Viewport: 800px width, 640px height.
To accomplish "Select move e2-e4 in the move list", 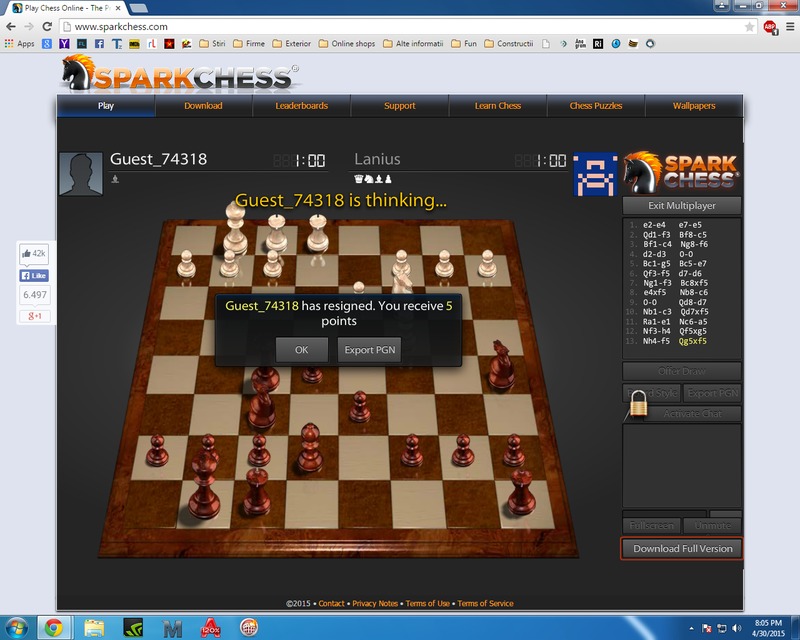I will pos(654,225).
